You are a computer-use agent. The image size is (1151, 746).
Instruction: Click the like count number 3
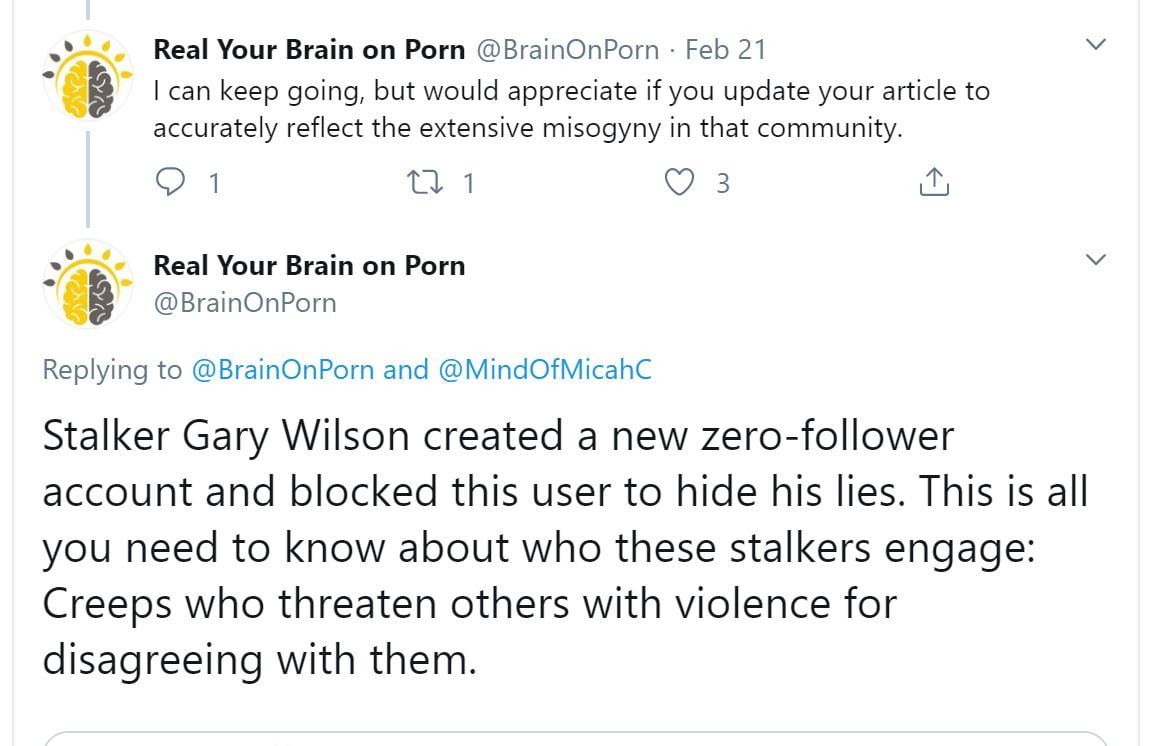(x=722, y=183)
